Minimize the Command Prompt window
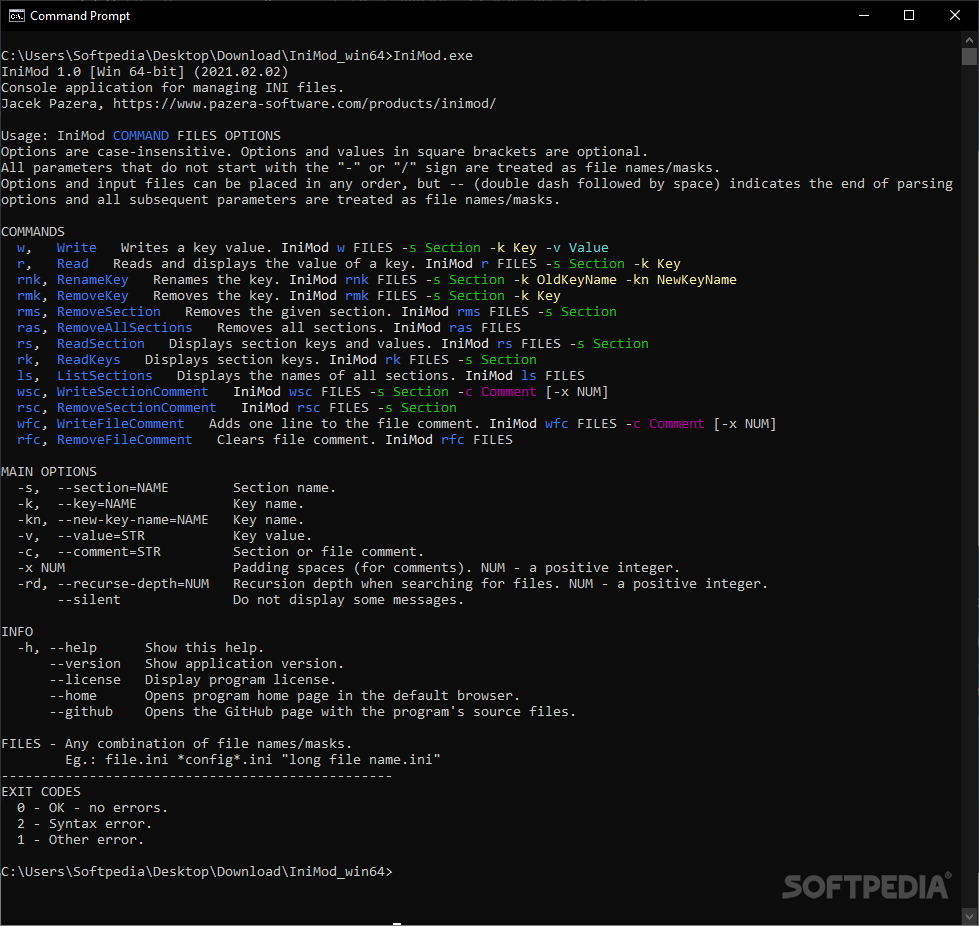Viewport: 979px width, 926px height. (864, 16)
